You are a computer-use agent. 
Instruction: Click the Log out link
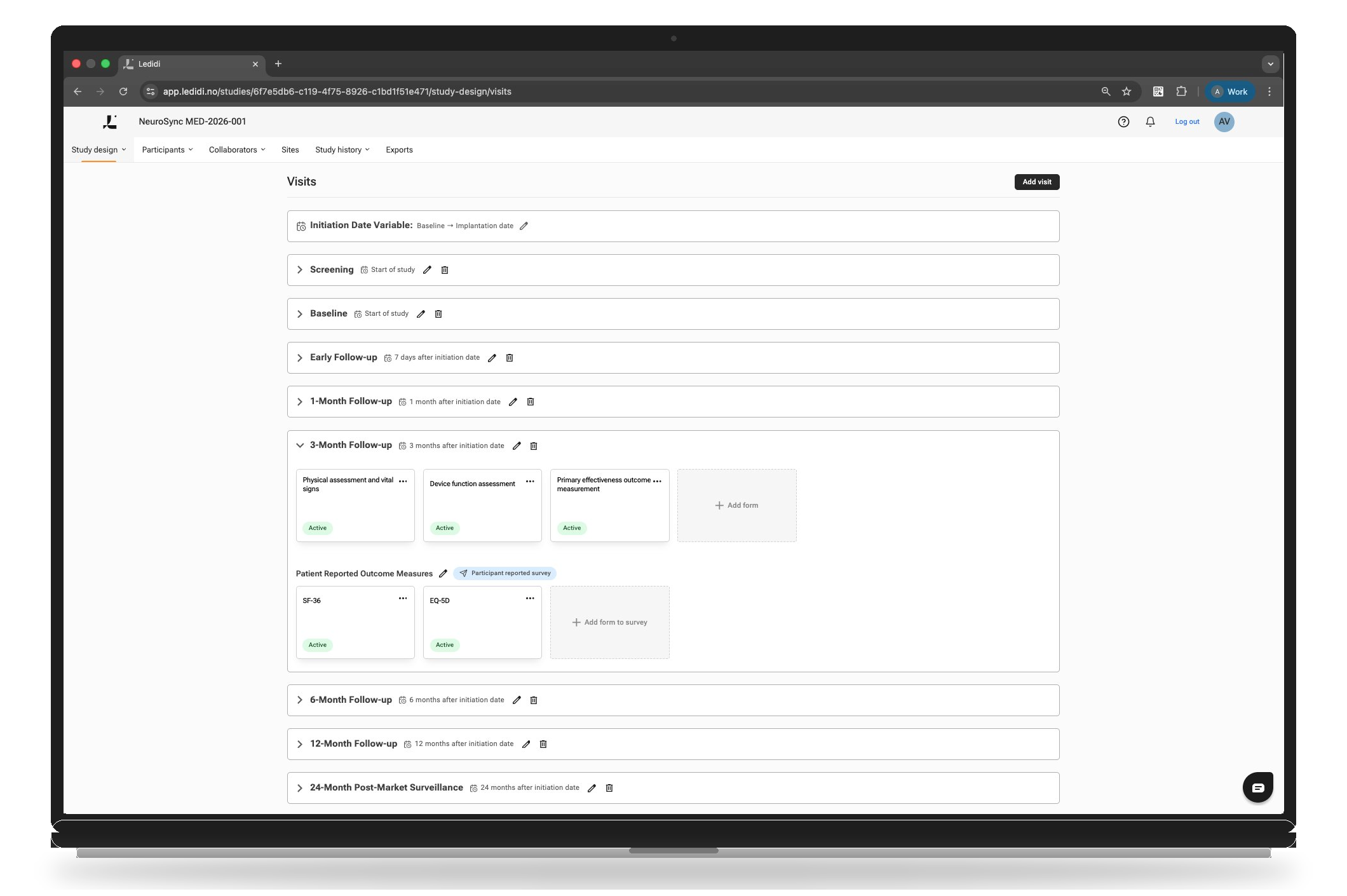[1186, 121]
